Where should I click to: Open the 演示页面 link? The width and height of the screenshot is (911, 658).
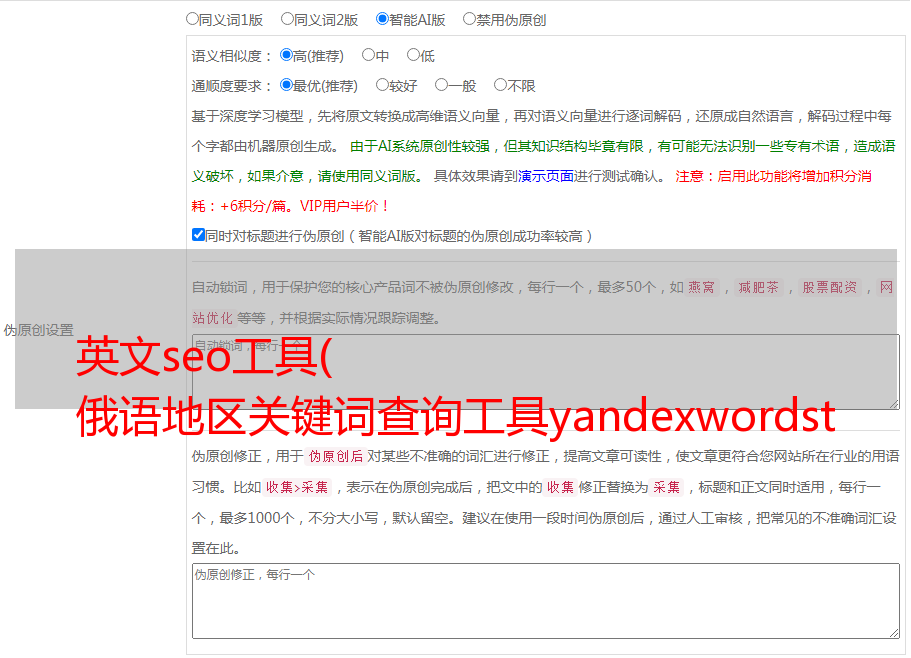(546, 176)
